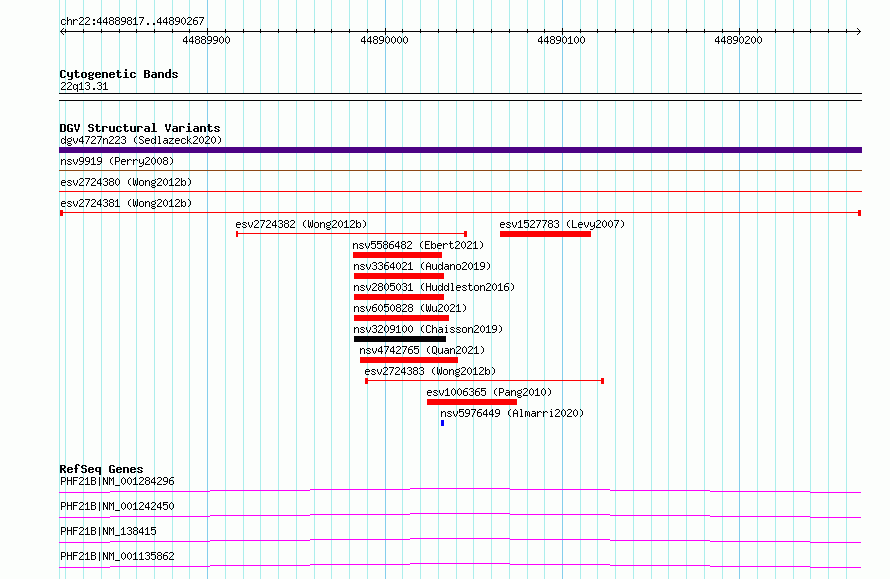Open the nsv9919 (Perry2008) variant label

[x=117, y=161]
